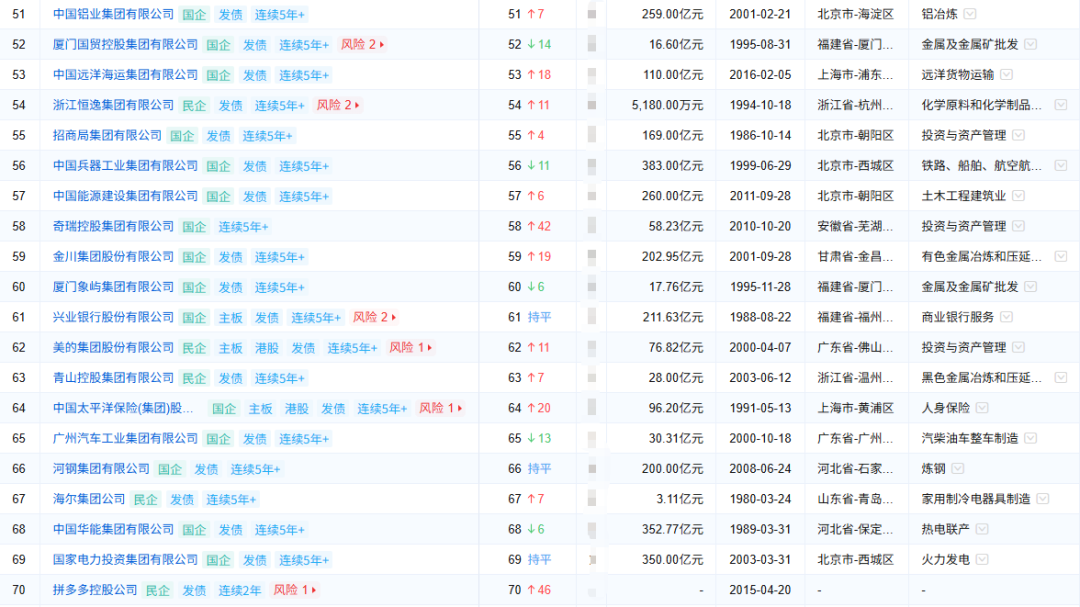This screenshot has width=1080, height=607.
Task: Expand 风险 1 tag in 拼多多 row
Action: [x=295, y=590]
